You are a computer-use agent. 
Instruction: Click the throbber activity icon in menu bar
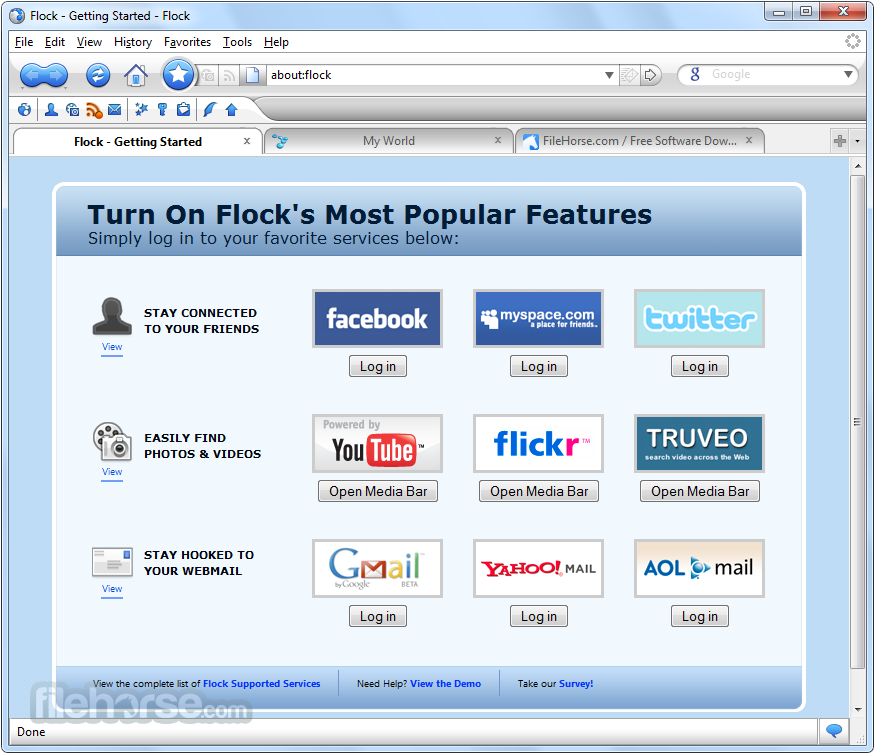(853, 41)
